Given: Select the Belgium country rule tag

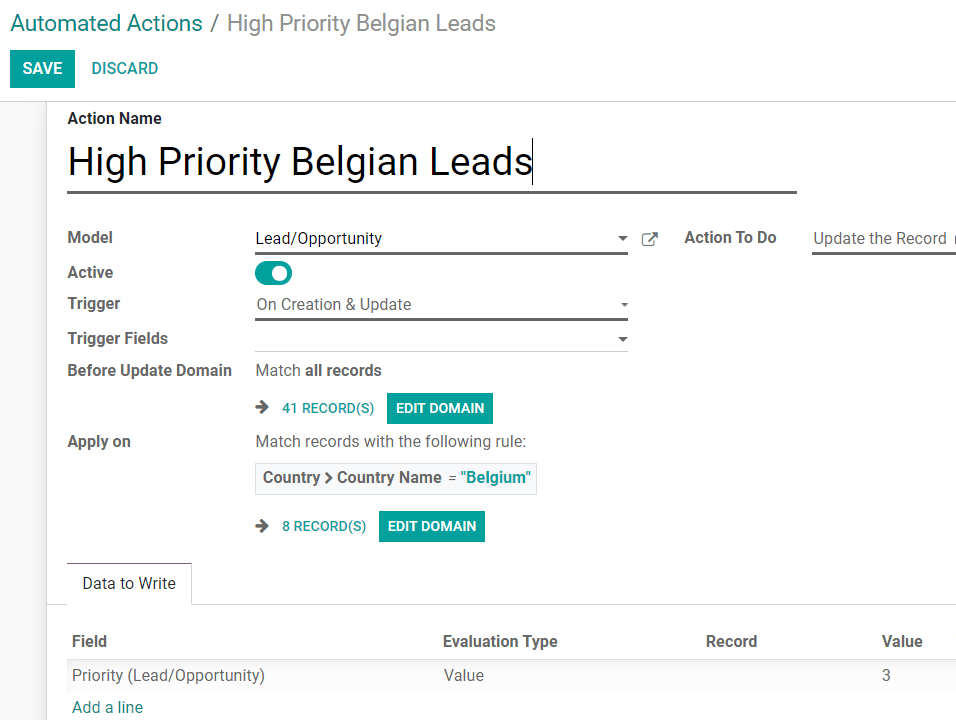Looking at the screenshot, I should pos(395,478).
